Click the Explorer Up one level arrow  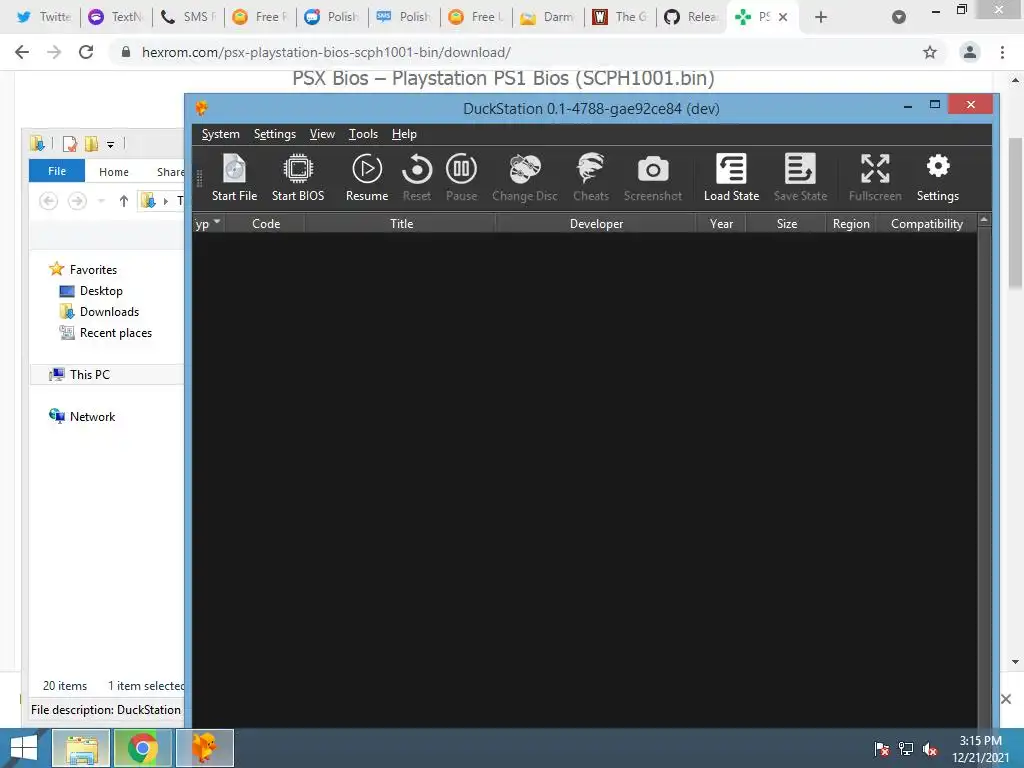(x=123, y=201)
